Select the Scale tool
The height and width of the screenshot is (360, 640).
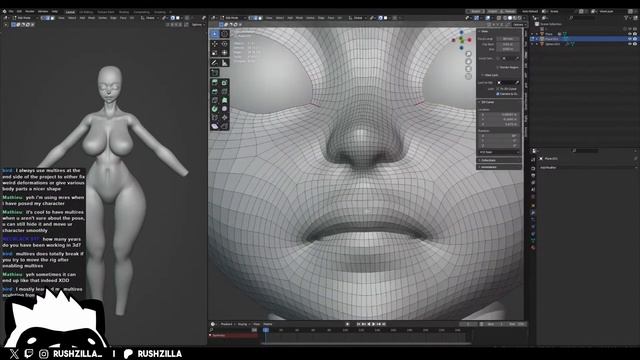(x=215, y=53)
